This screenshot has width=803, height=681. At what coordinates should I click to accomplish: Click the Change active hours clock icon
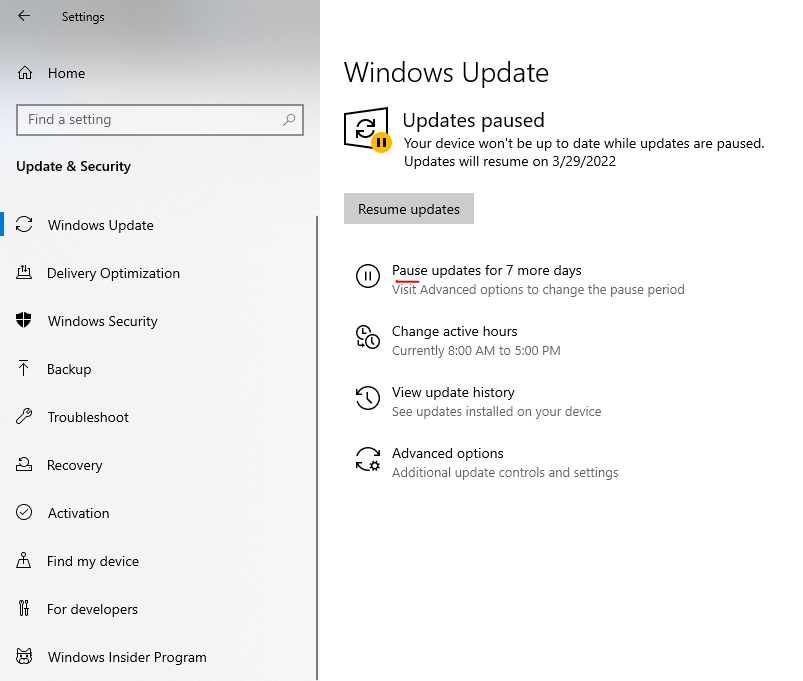[x=368, y=337]
